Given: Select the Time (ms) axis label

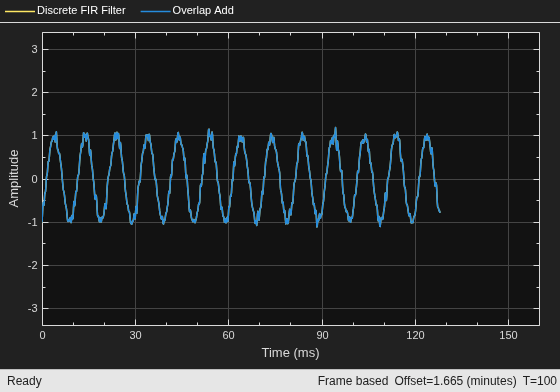Looking at the screenshot, I should click(290, 353).
